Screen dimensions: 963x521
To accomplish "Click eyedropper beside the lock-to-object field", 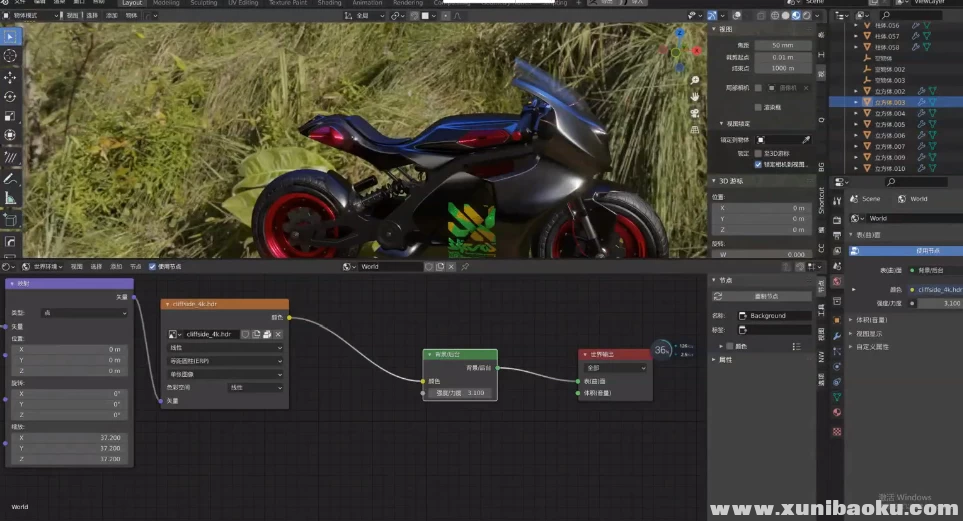I will pos(806,140).
